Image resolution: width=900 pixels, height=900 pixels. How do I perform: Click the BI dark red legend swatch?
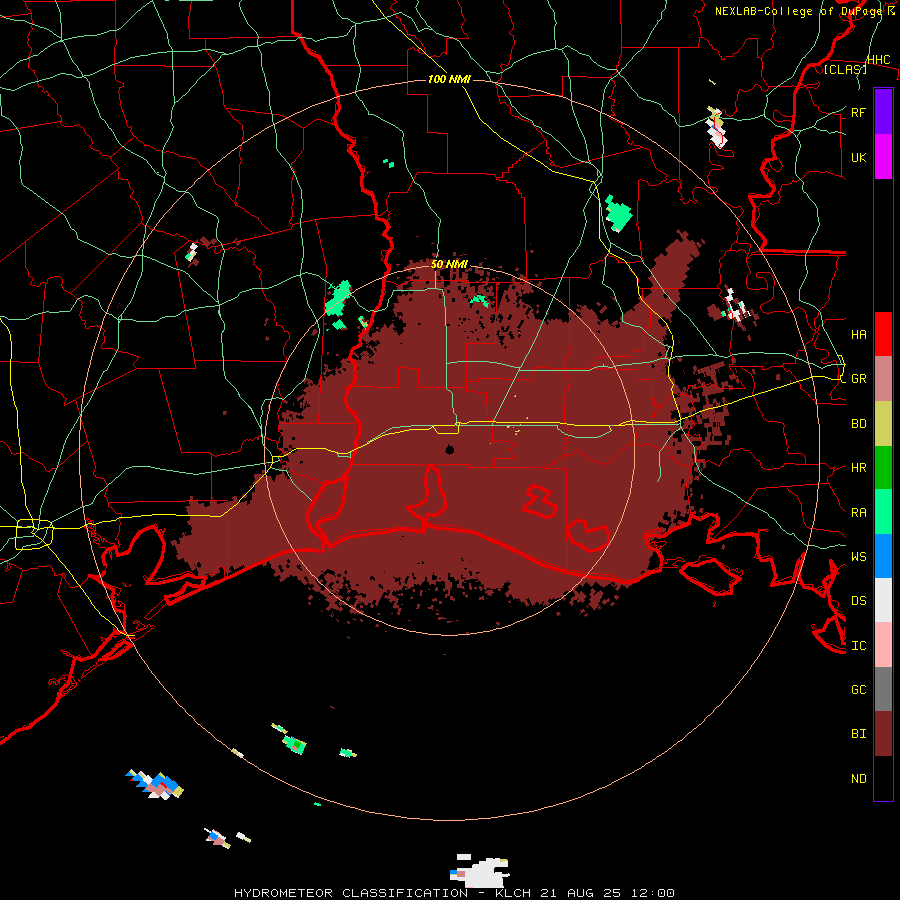click(x=883, y=734)
